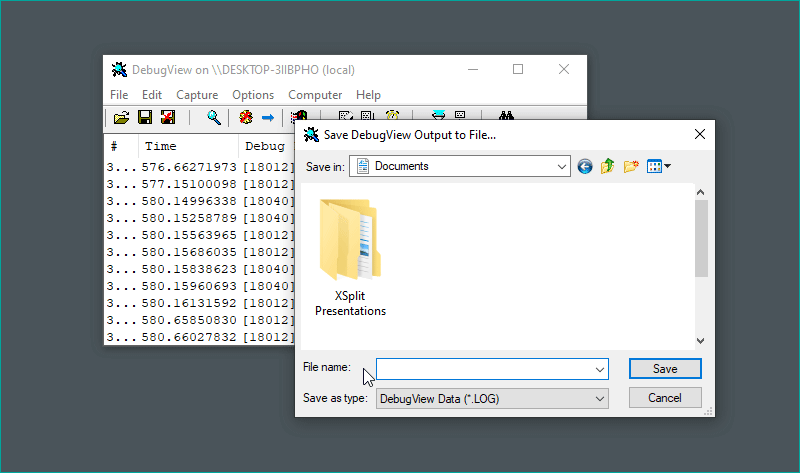Screen dimensions: 800x473
Task: Select the row with time 577.15100098
Action: click(200, 184)
